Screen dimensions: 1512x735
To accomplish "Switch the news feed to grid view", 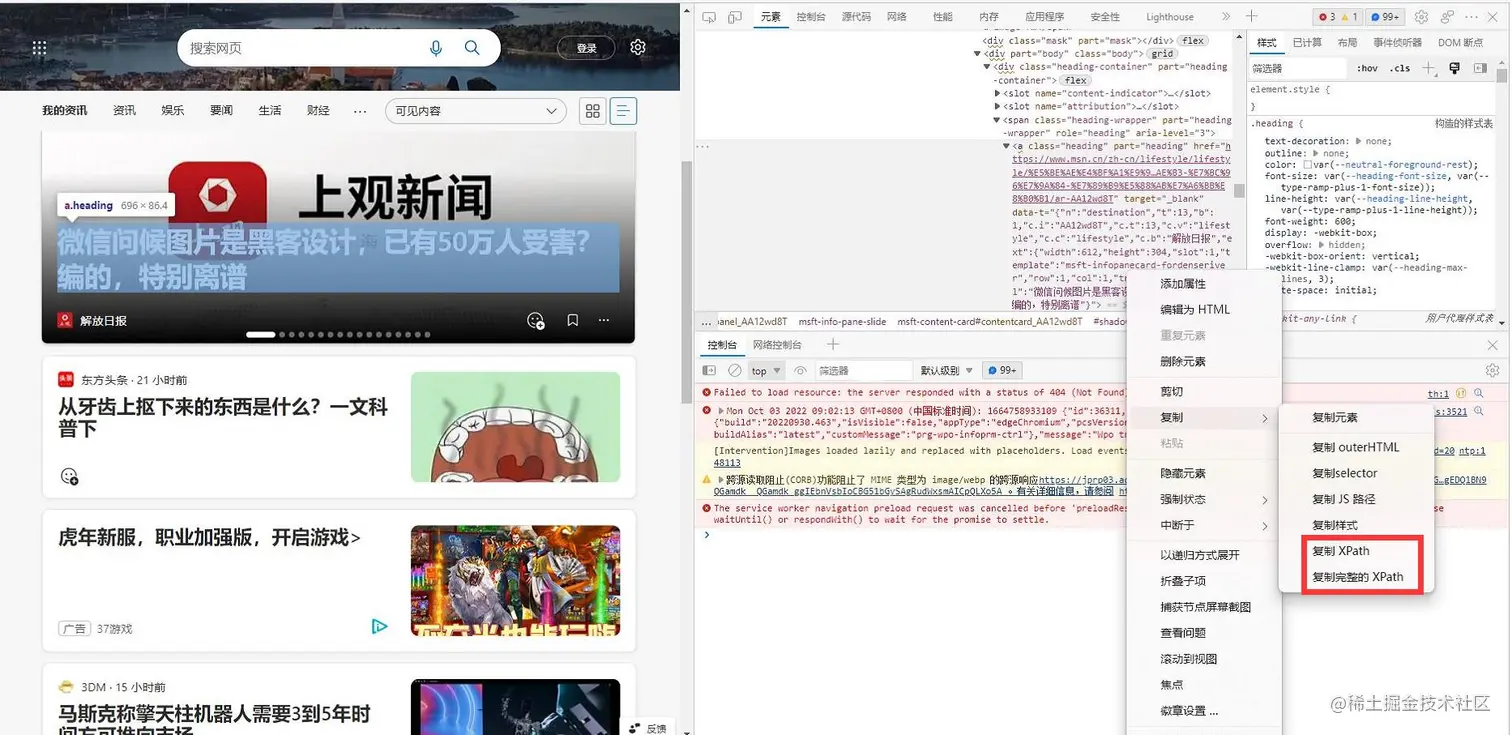I will point(593,111).
